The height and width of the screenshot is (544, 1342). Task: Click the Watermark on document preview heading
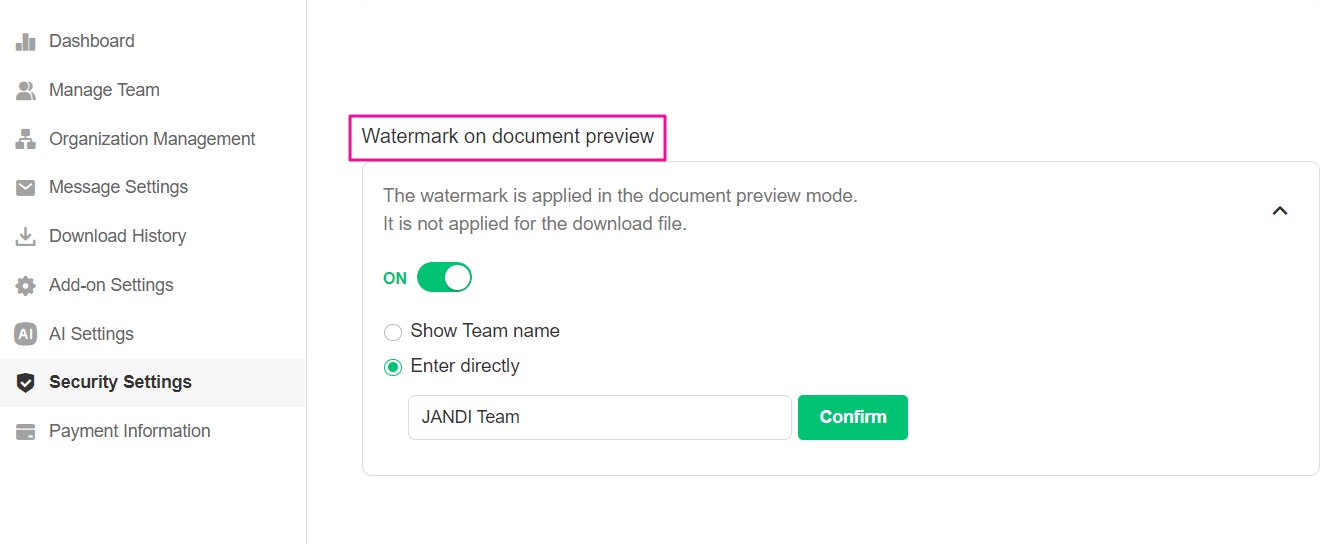[508, 137]
